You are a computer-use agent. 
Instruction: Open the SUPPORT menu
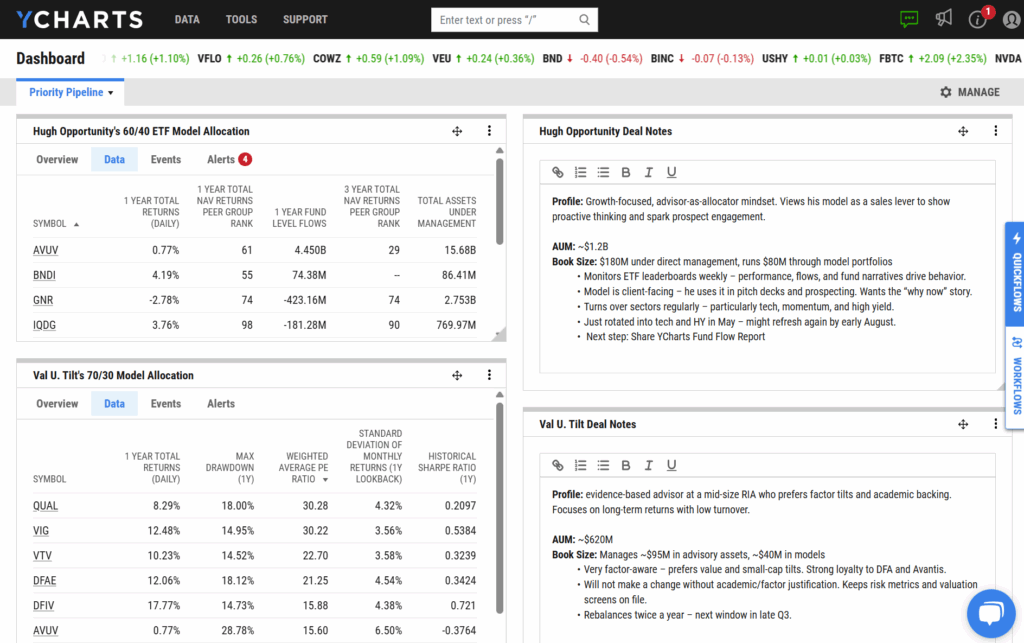(305, 20)
